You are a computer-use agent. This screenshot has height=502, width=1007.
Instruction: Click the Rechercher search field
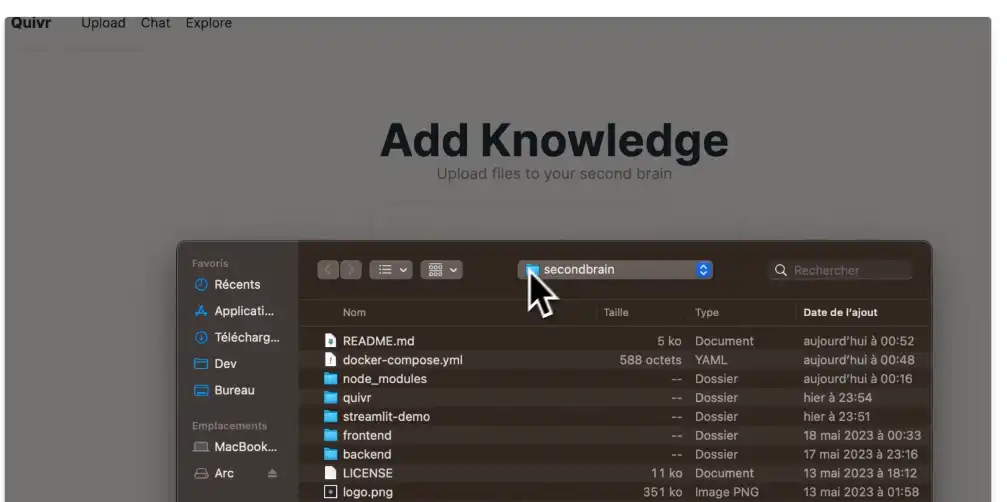[x=840, y=270]
